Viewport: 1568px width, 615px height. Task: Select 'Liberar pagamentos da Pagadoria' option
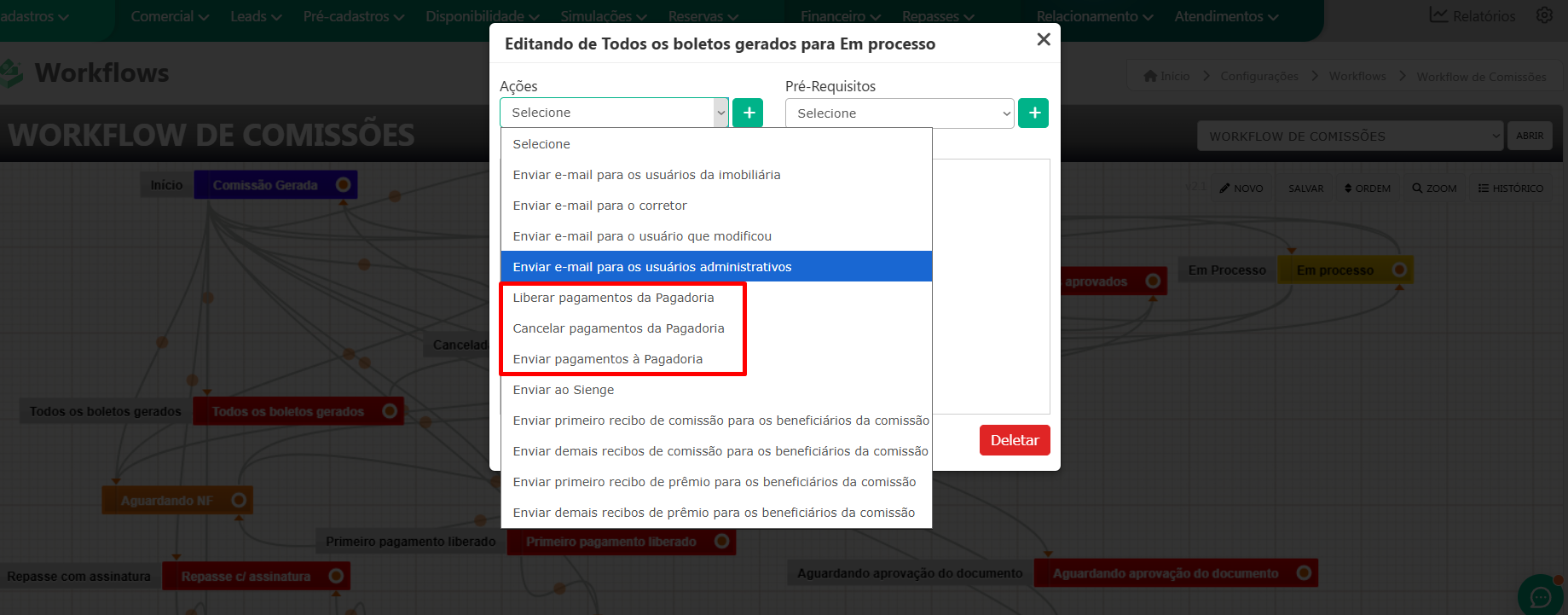coord(716,298)
